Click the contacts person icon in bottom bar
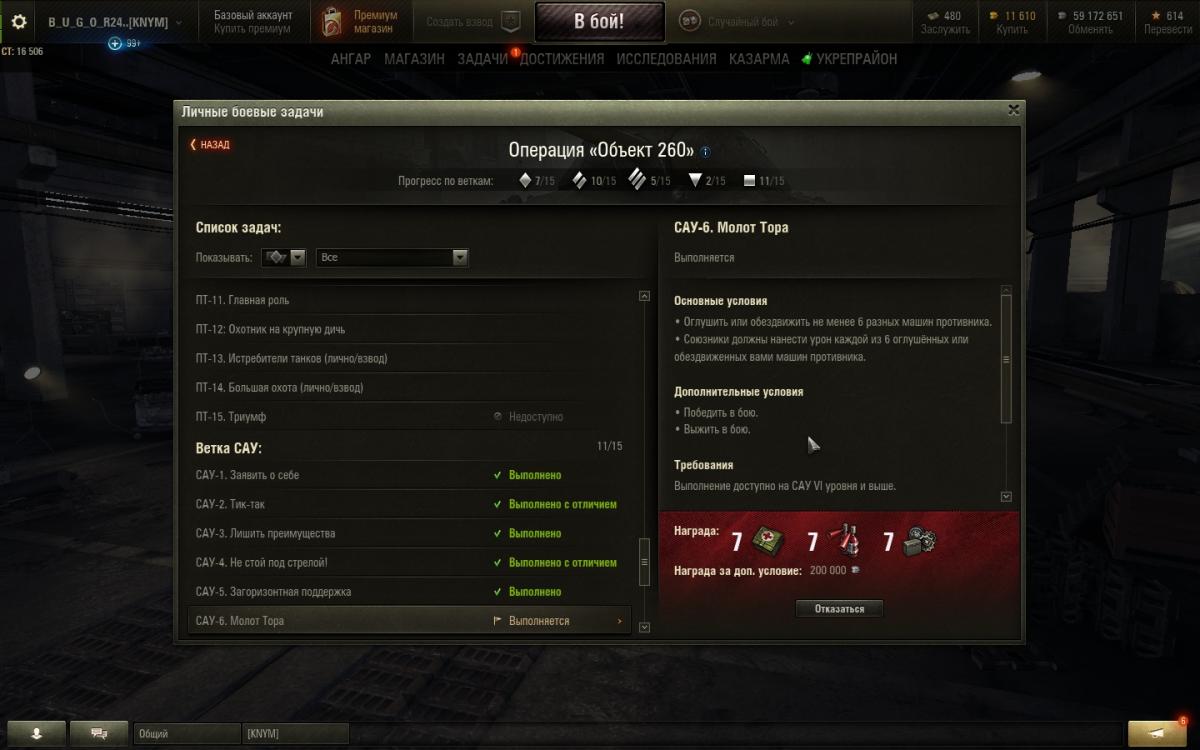 click(x=37, y=733)
